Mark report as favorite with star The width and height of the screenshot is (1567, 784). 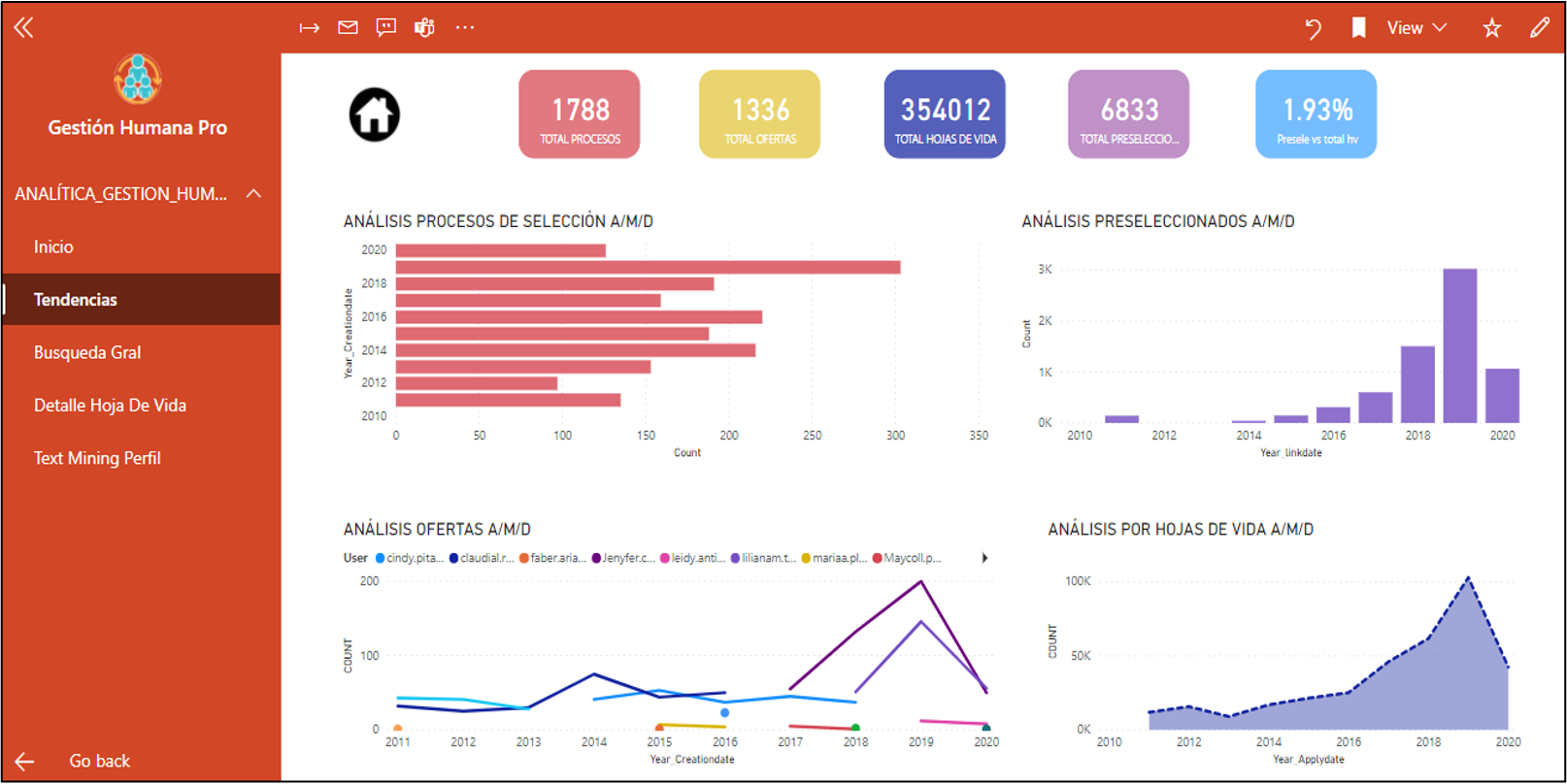click(1491, 28)
